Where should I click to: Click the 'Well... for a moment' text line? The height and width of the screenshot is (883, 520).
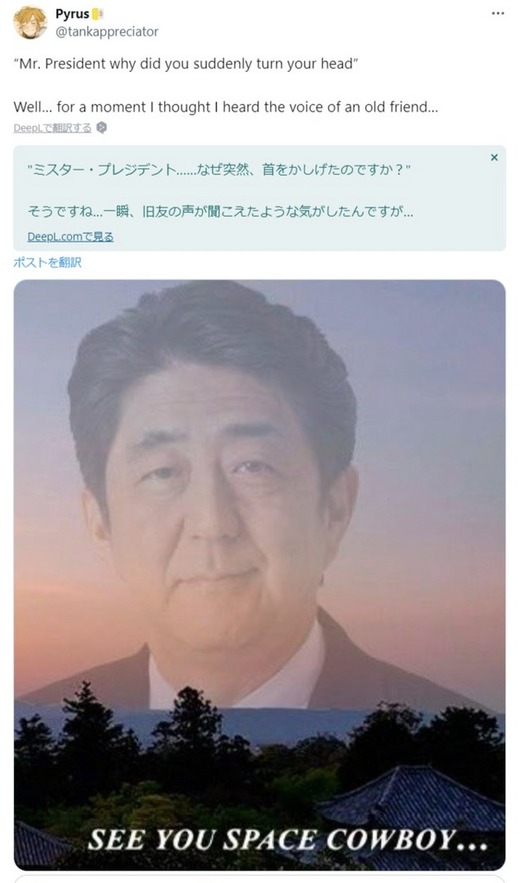[226, 107]
